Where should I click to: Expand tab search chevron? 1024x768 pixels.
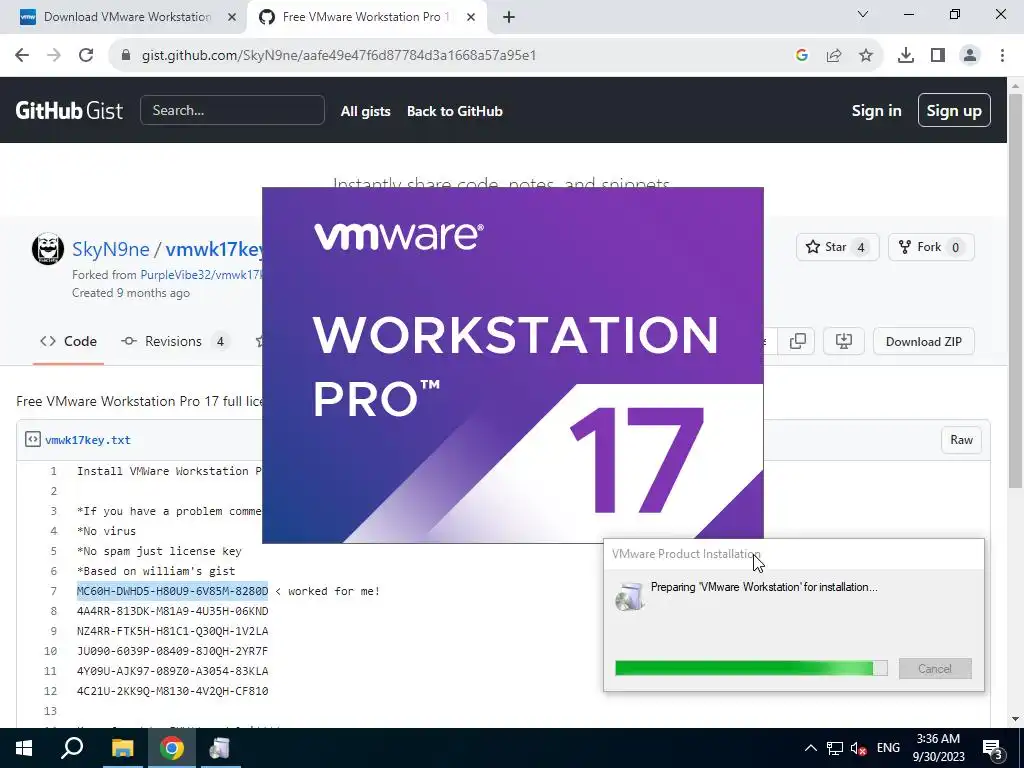click(x=863, y=14)
